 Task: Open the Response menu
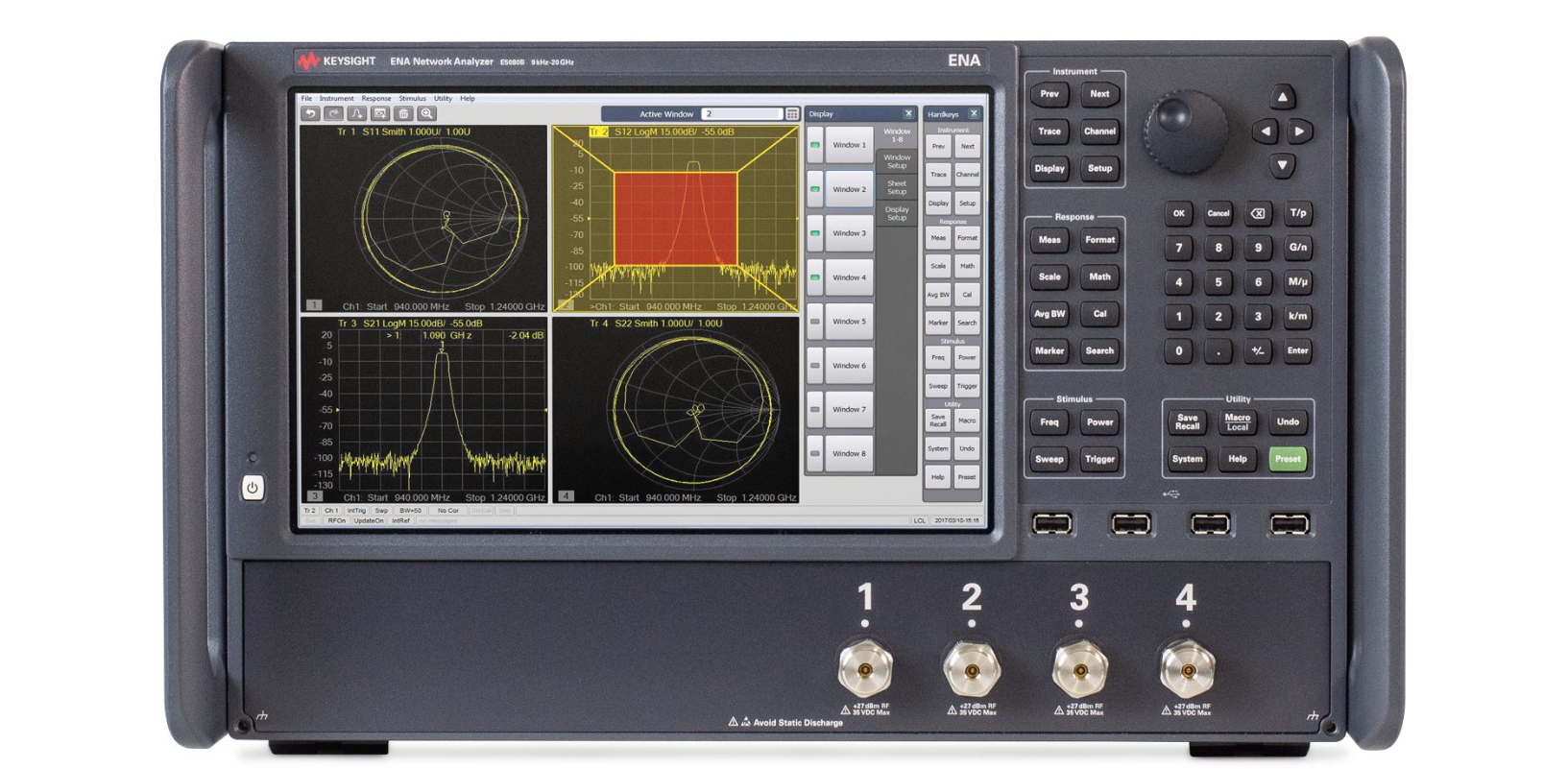point(375,98)
